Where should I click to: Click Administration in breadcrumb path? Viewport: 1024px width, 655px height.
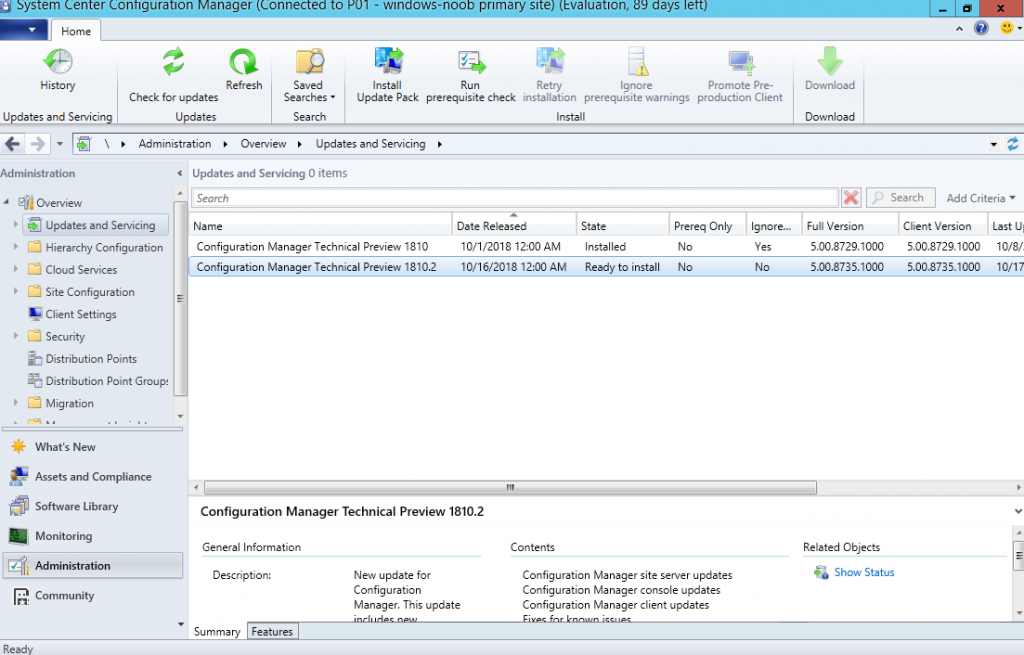[x=174, y=144]
